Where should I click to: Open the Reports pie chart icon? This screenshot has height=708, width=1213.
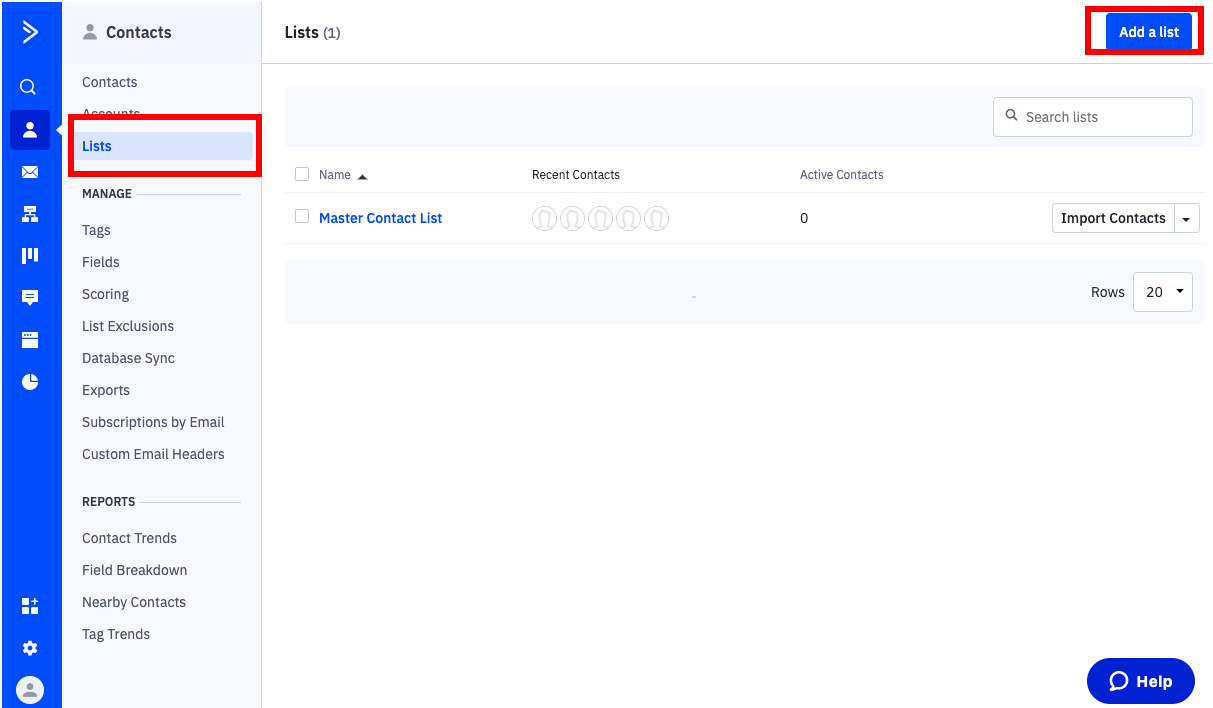[x=30, y=382]
